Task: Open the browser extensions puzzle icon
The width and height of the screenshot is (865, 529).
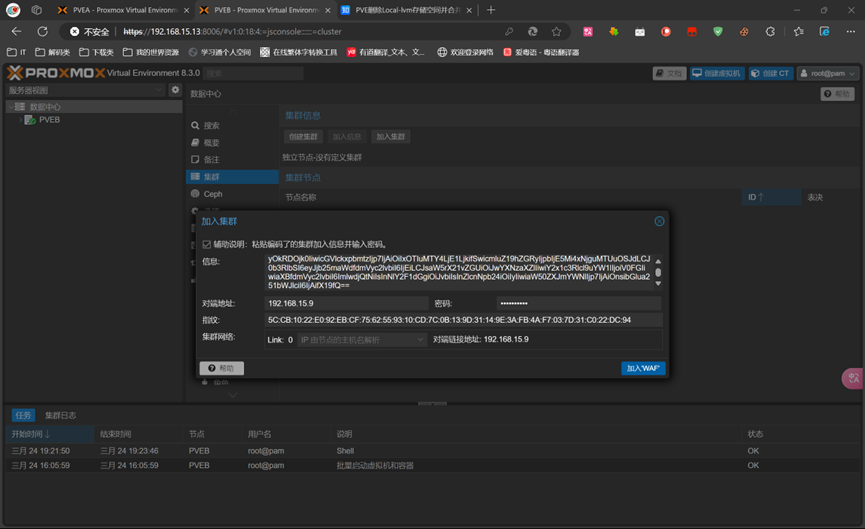Action: 770,32
